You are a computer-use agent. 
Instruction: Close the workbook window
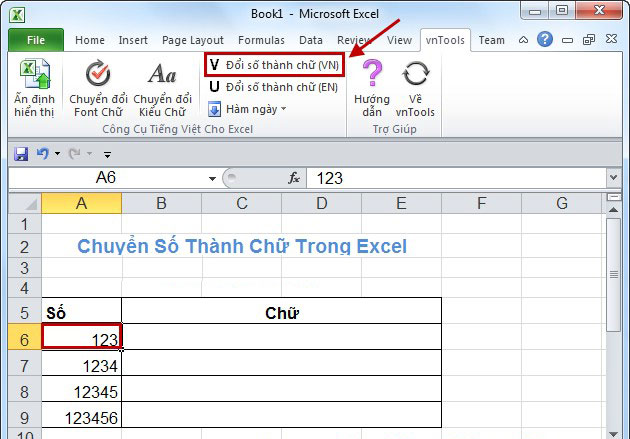pos(611,39)
